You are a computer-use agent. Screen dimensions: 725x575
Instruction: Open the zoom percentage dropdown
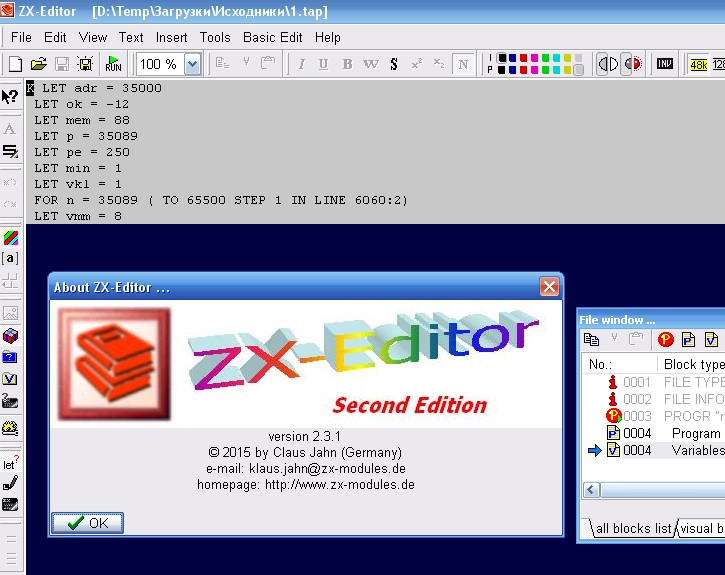(x=192, y=64)
